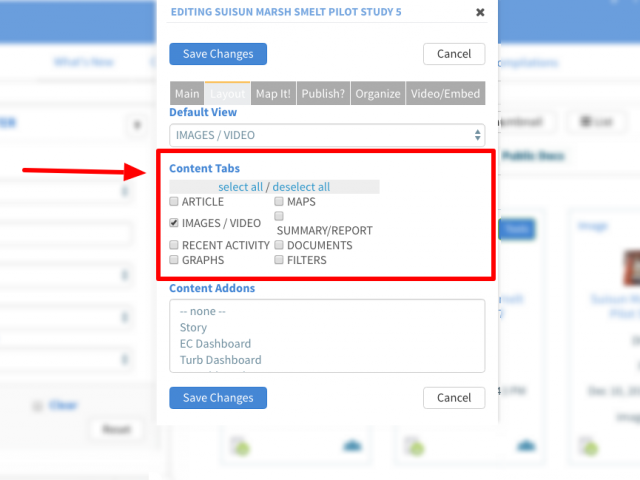Viewport: 640px width, 480px height.
Task: Close the editing dialog with X icon
Action: coord(480,12)
